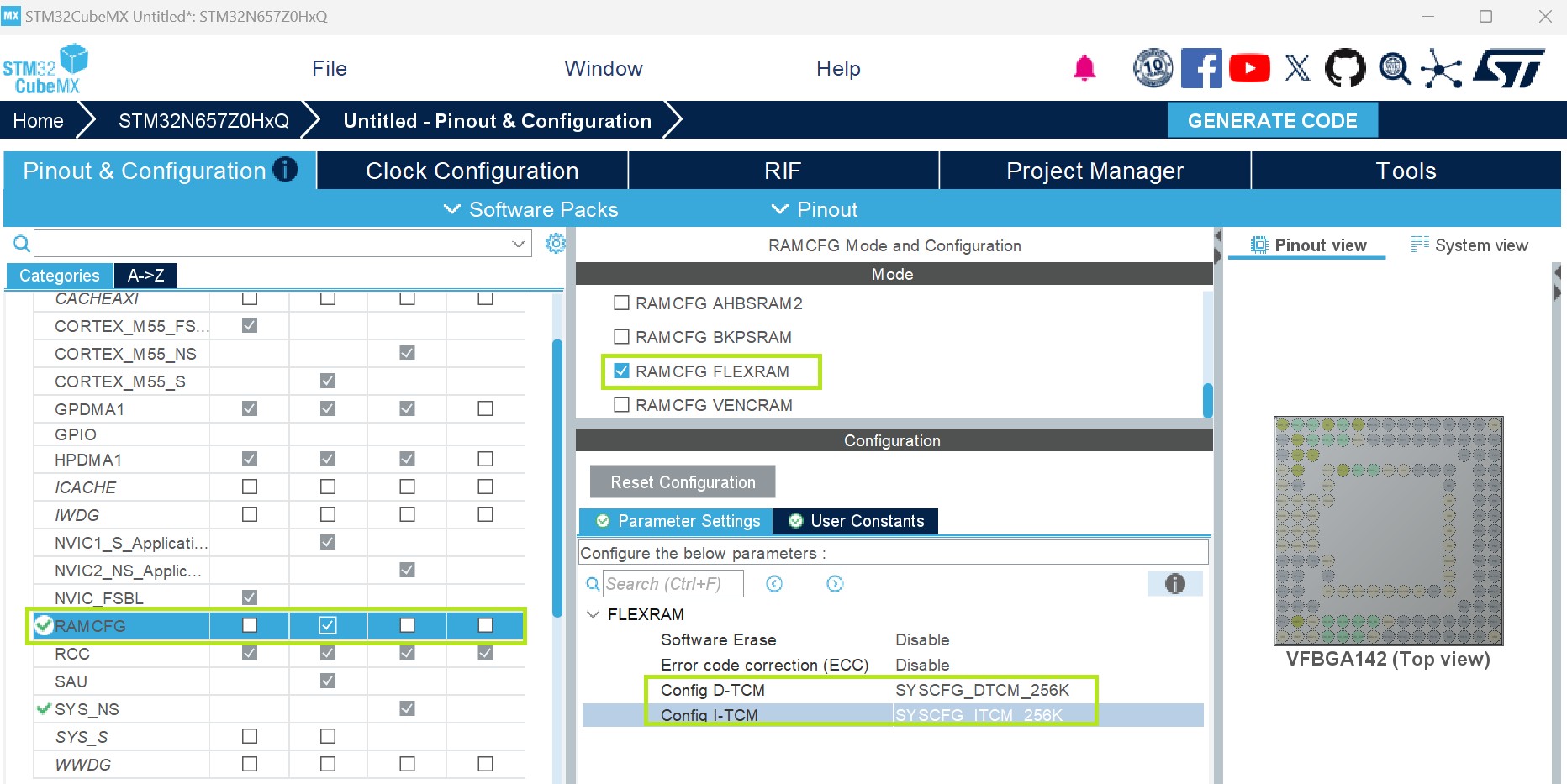Screen dimensions: 1567x784
Task: Toggle first checkbox in ICACHE row
Action: click(x=250, y=487)
